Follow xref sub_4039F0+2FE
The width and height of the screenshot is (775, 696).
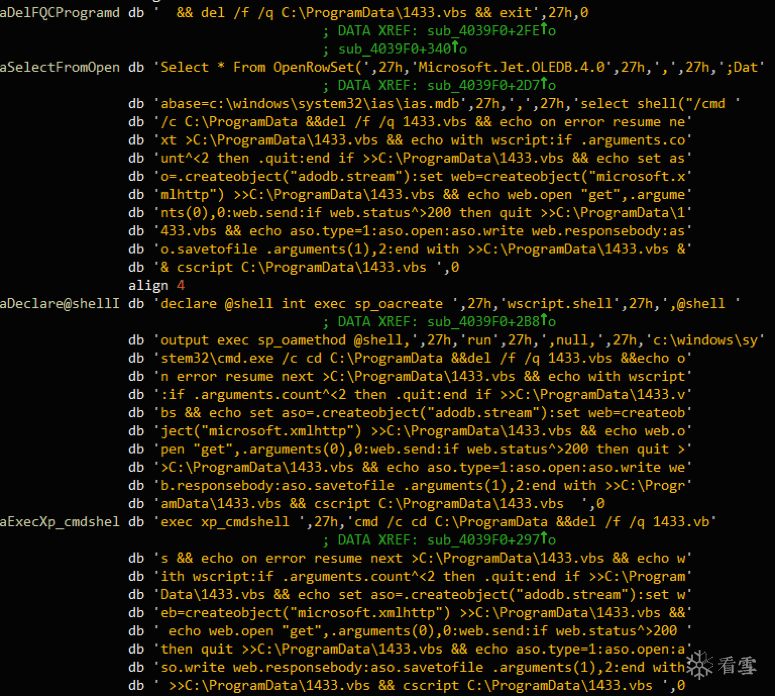point(491,31)
